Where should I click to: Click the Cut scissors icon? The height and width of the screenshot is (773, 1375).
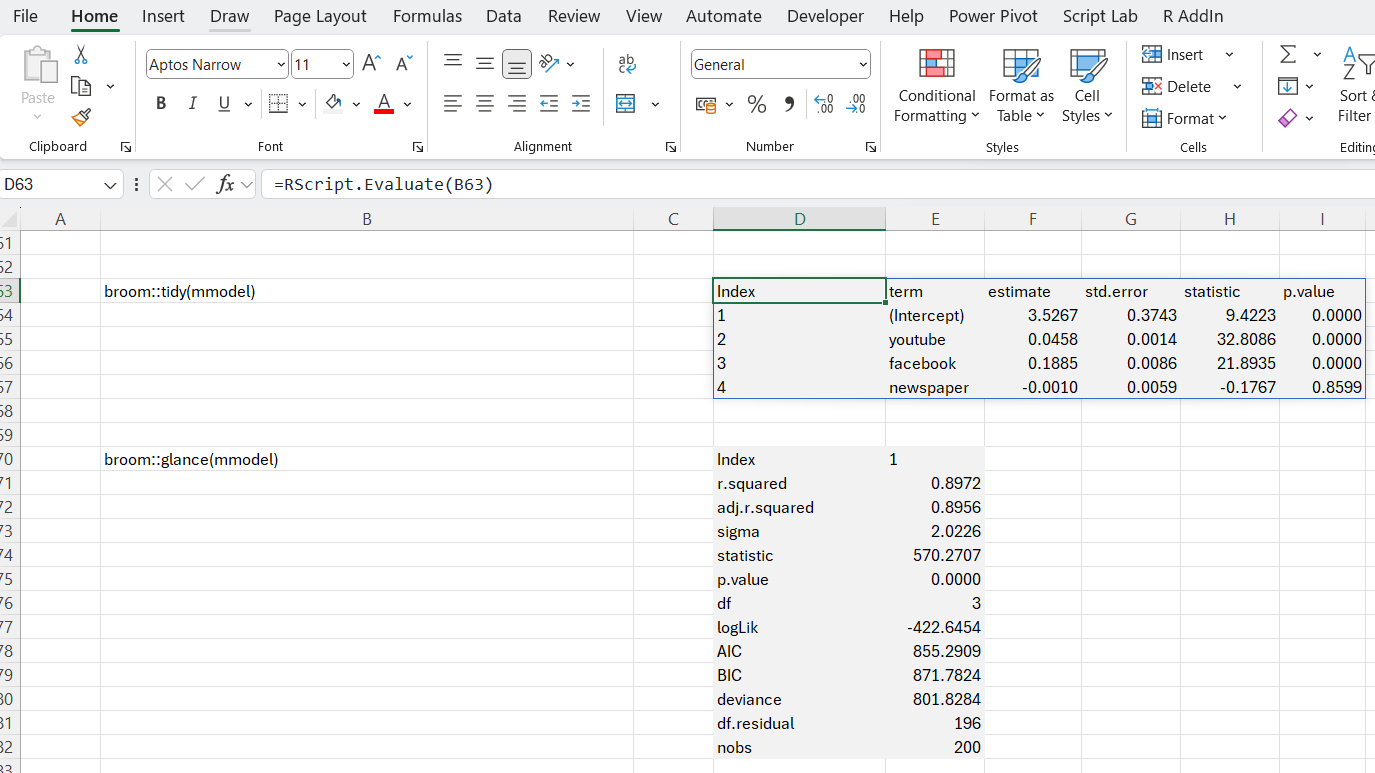[81, 55]
